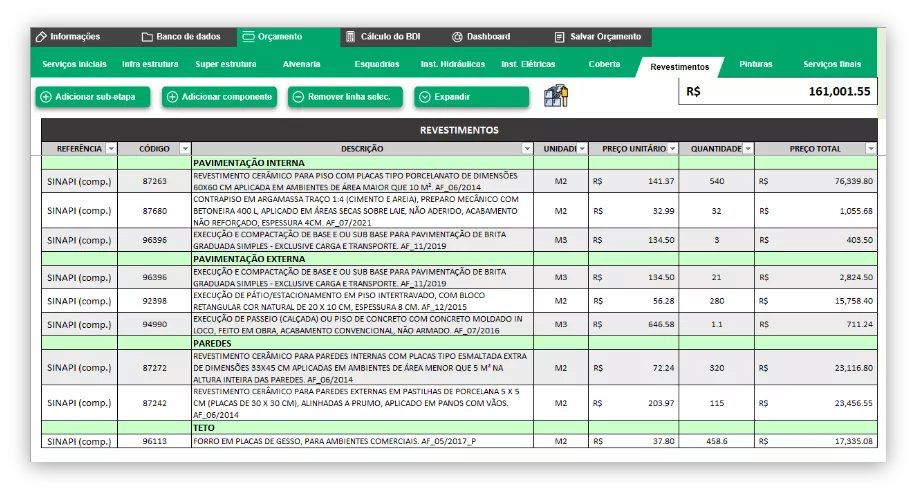
Task: Switch to Serviços iniciais stage
Action: tap(74, 64)
